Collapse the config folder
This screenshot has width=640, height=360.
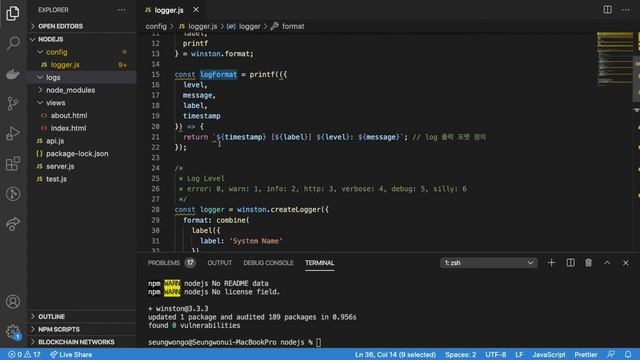pyautogui.click(x=82, y=52)
